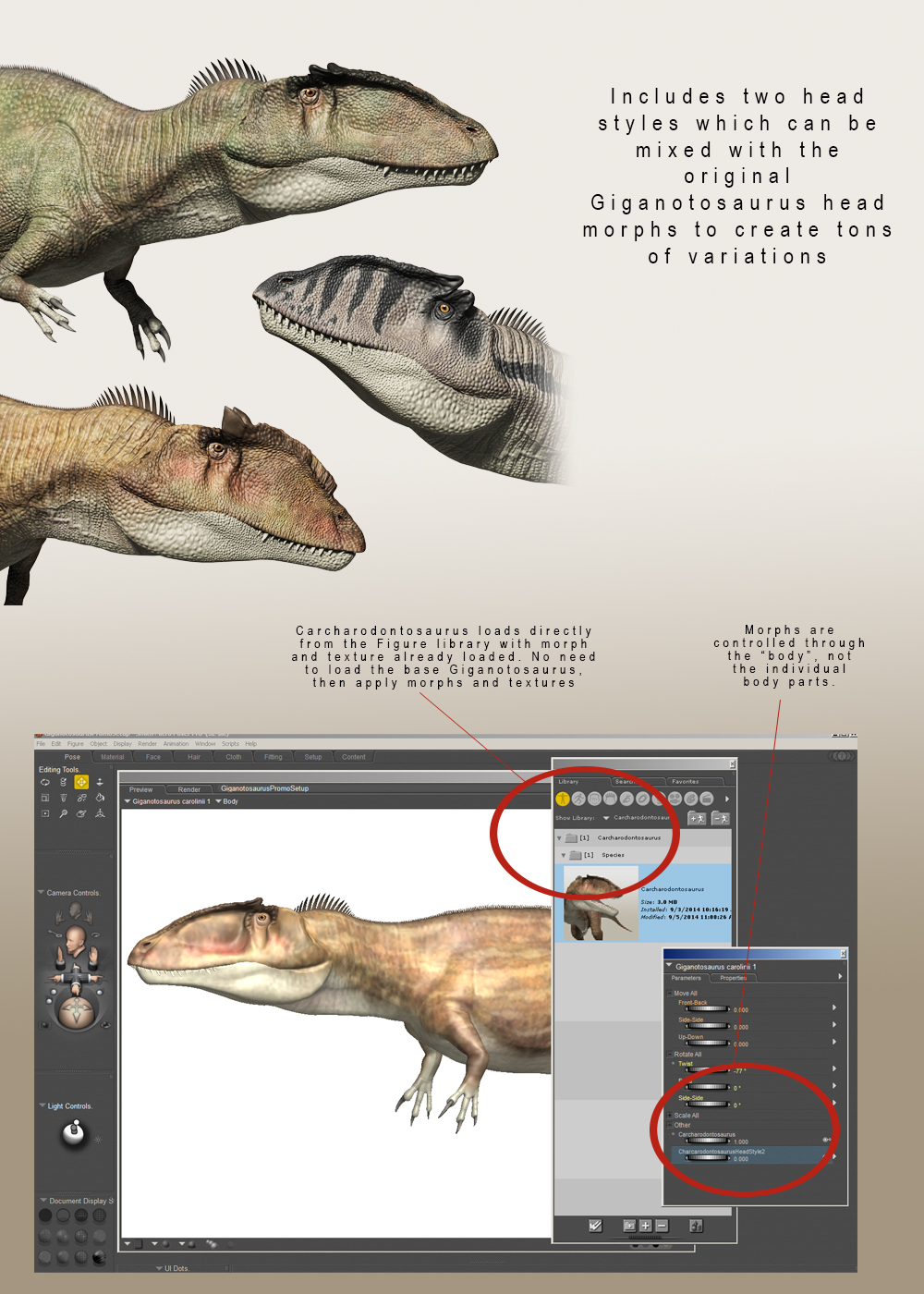Open the Show Library dropdown
Viewport: 924px width, 1294px height.
click(x=606, y=818)
